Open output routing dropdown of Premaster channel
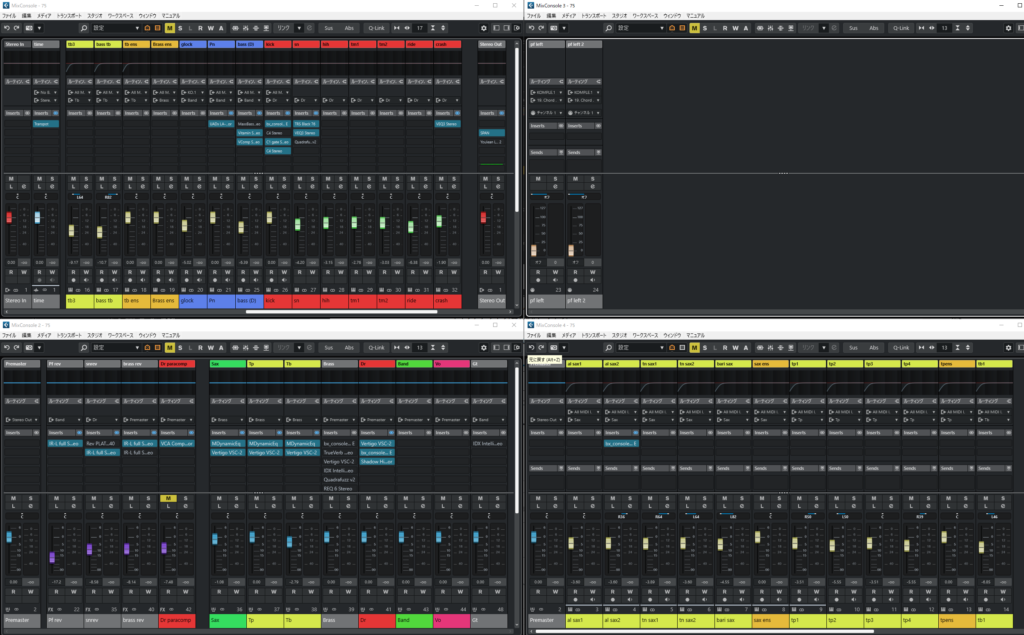This screenshot has height=635, width=1024. (x=20, y=419)
